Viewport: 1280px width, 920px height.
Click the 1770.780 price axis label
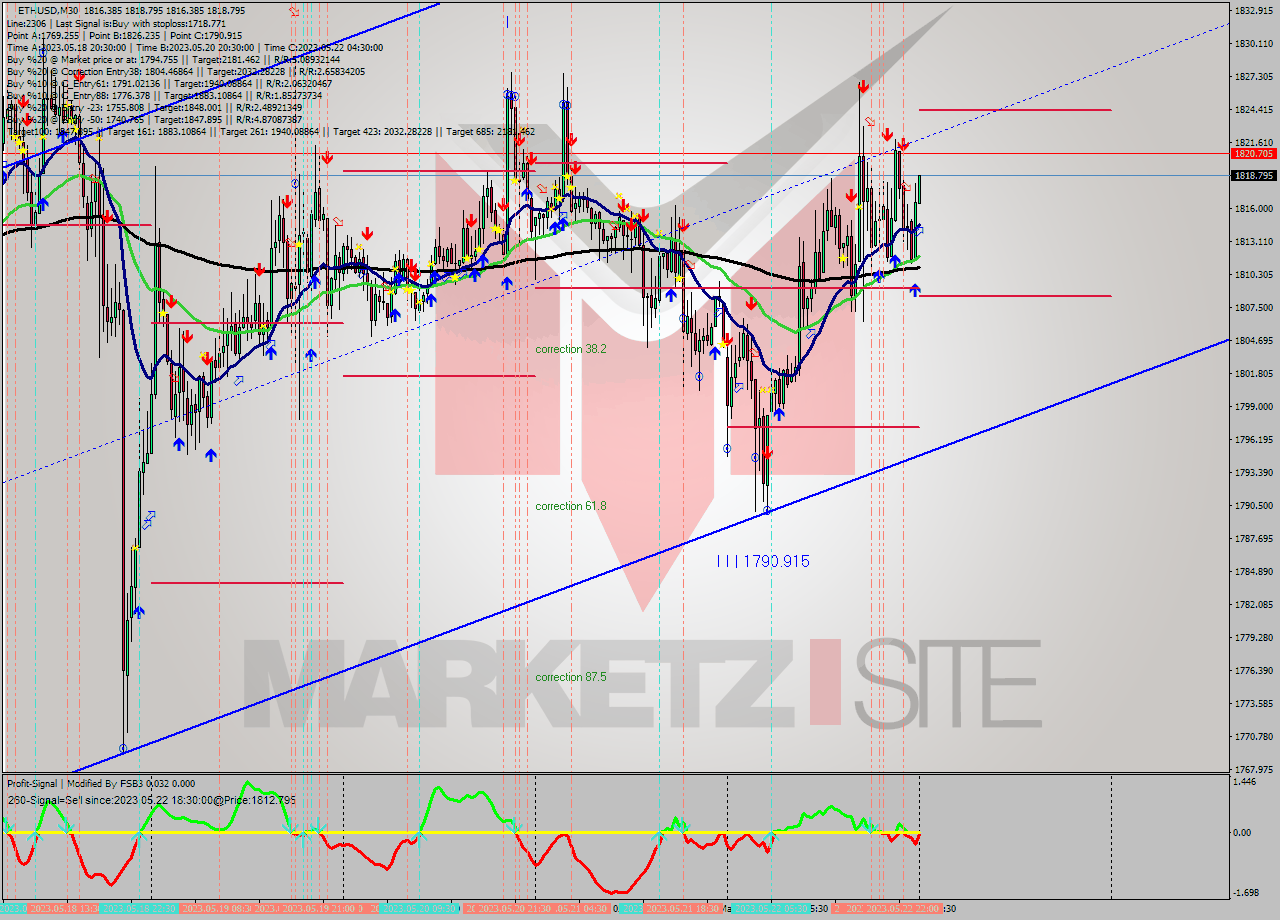1253,736
